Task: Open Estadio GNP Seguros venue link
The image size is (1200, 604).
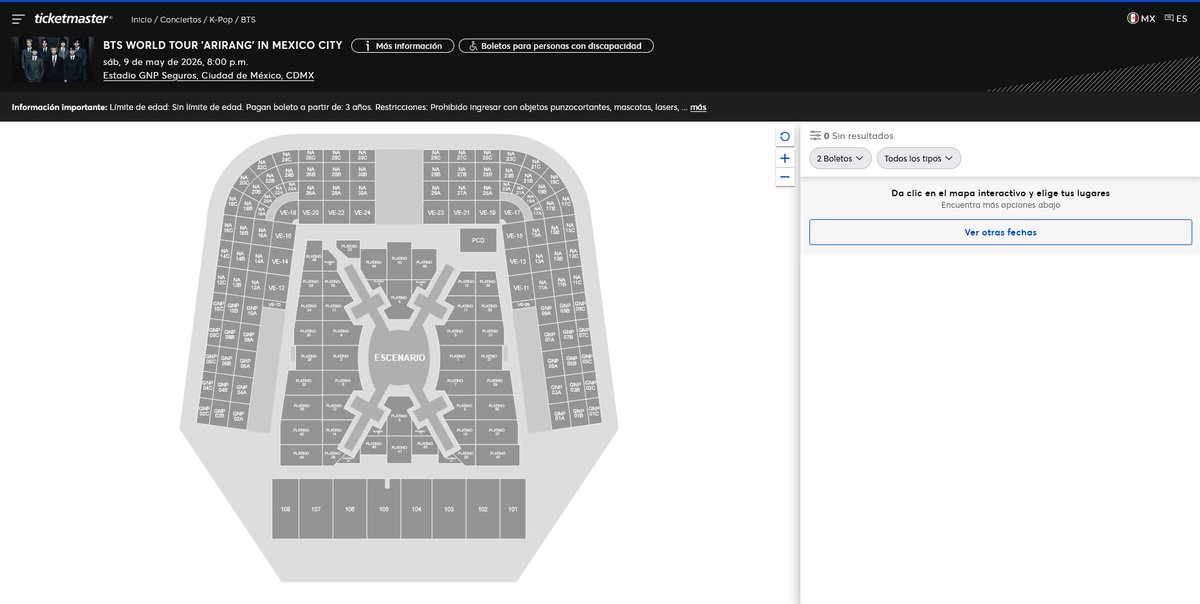Action: [x=208, y=75]
